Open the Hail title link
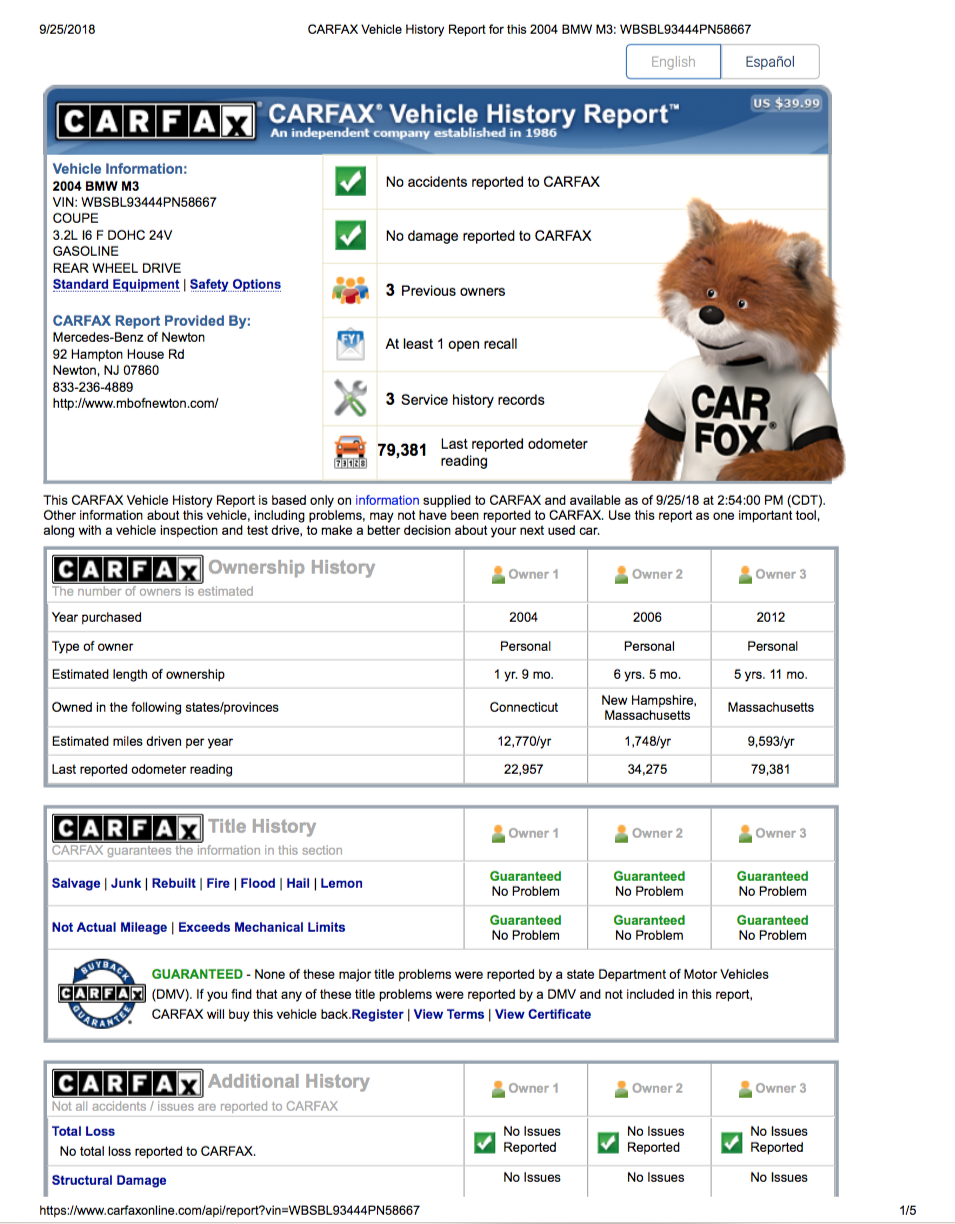The image size is (955, 1224). coord(298,884)
